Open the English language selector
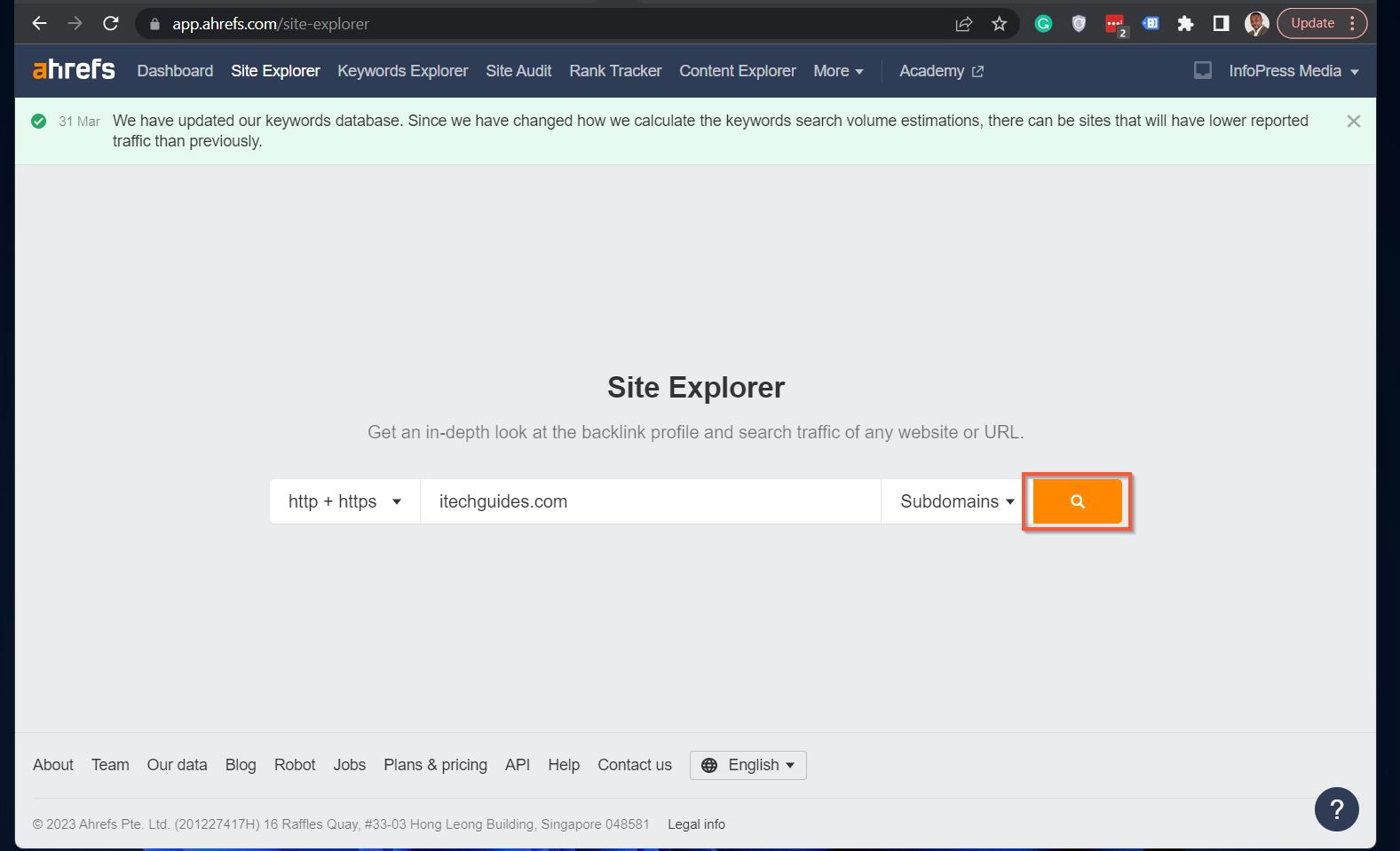This screenshot has height=851, width=1400. click(747, 765)
